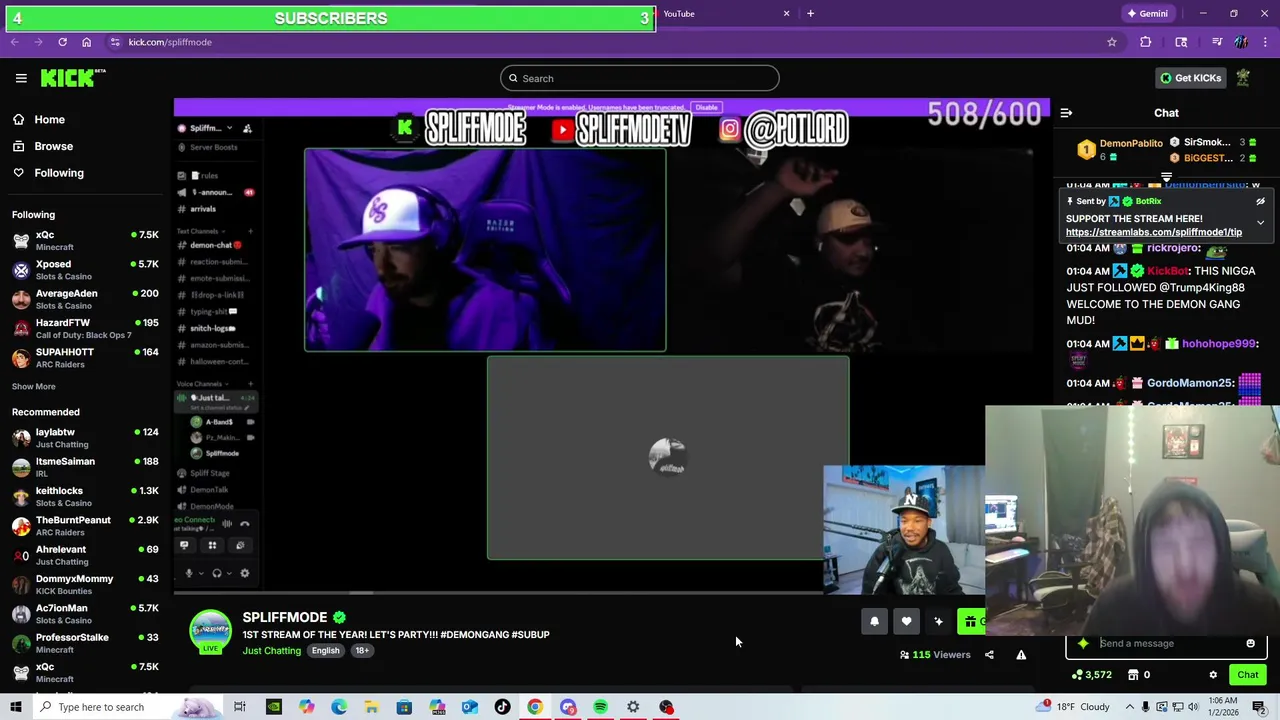Open Chrome media controls icon

[x=1216, y=42]
